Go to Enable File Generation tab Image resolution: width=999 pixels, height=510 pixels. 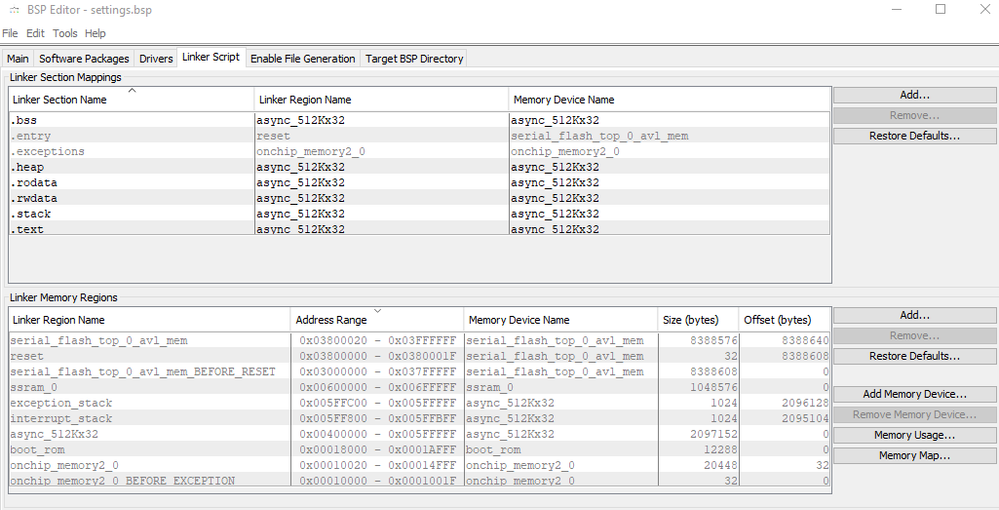[302, 59]
